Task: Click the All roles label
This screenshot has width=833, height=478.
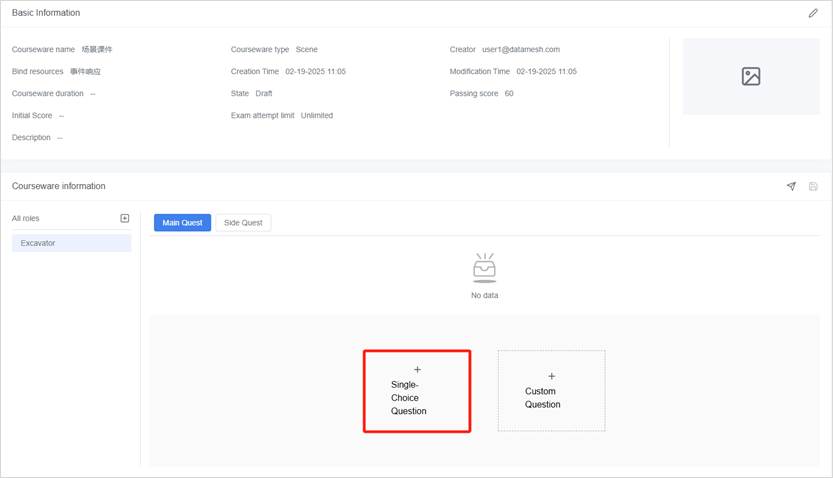Action: [x=26, y=218]
